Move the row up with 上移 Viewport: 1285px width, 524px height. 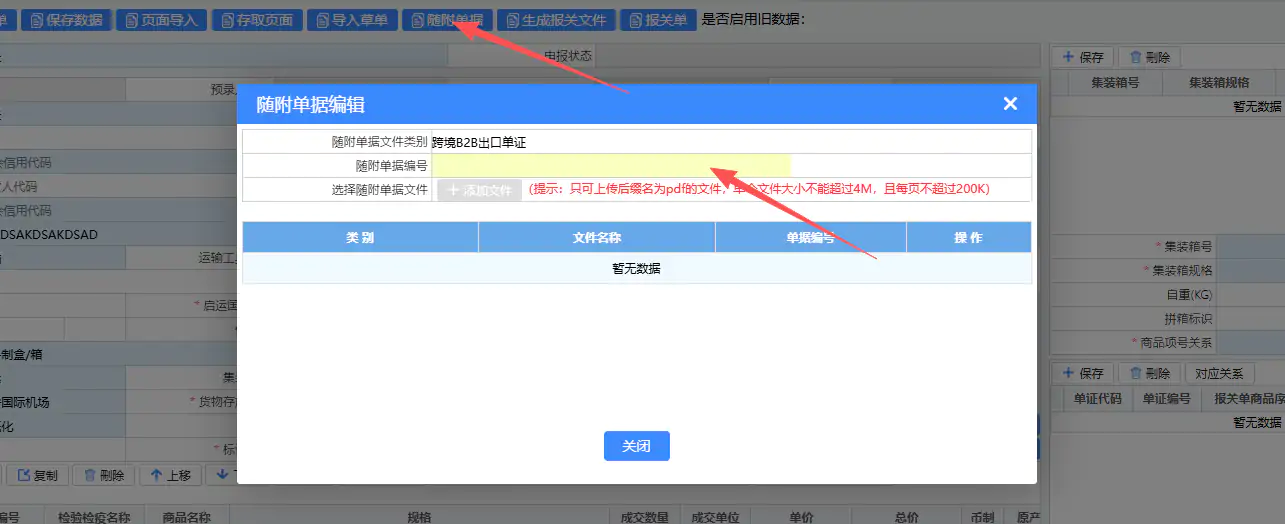tap(171, 476)
